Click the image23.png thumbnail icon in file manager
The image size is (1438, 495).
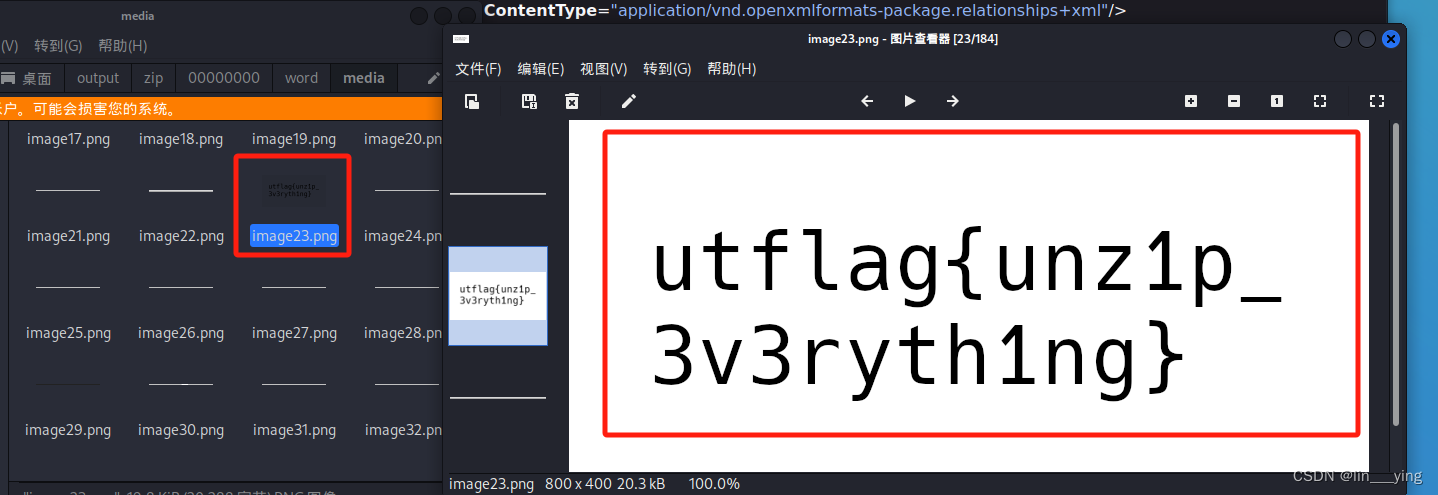(294, 190)
